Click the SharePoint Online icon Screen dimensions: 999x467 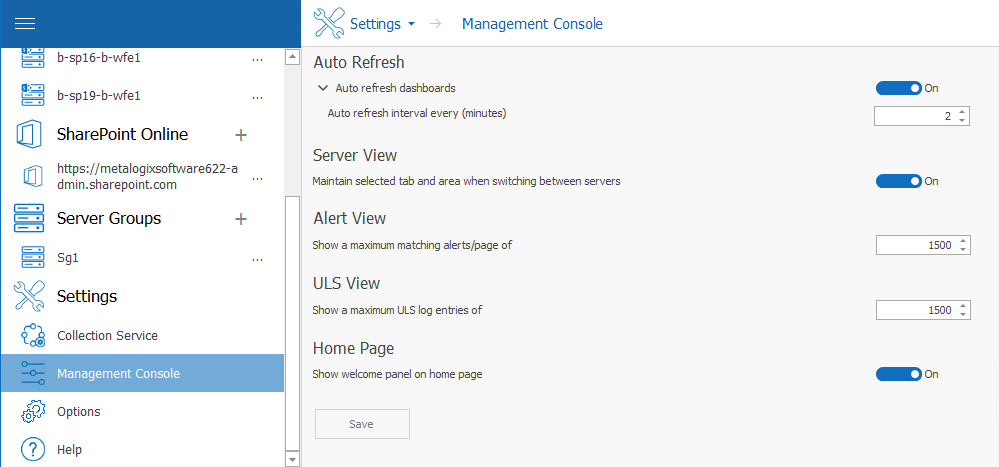29,134
